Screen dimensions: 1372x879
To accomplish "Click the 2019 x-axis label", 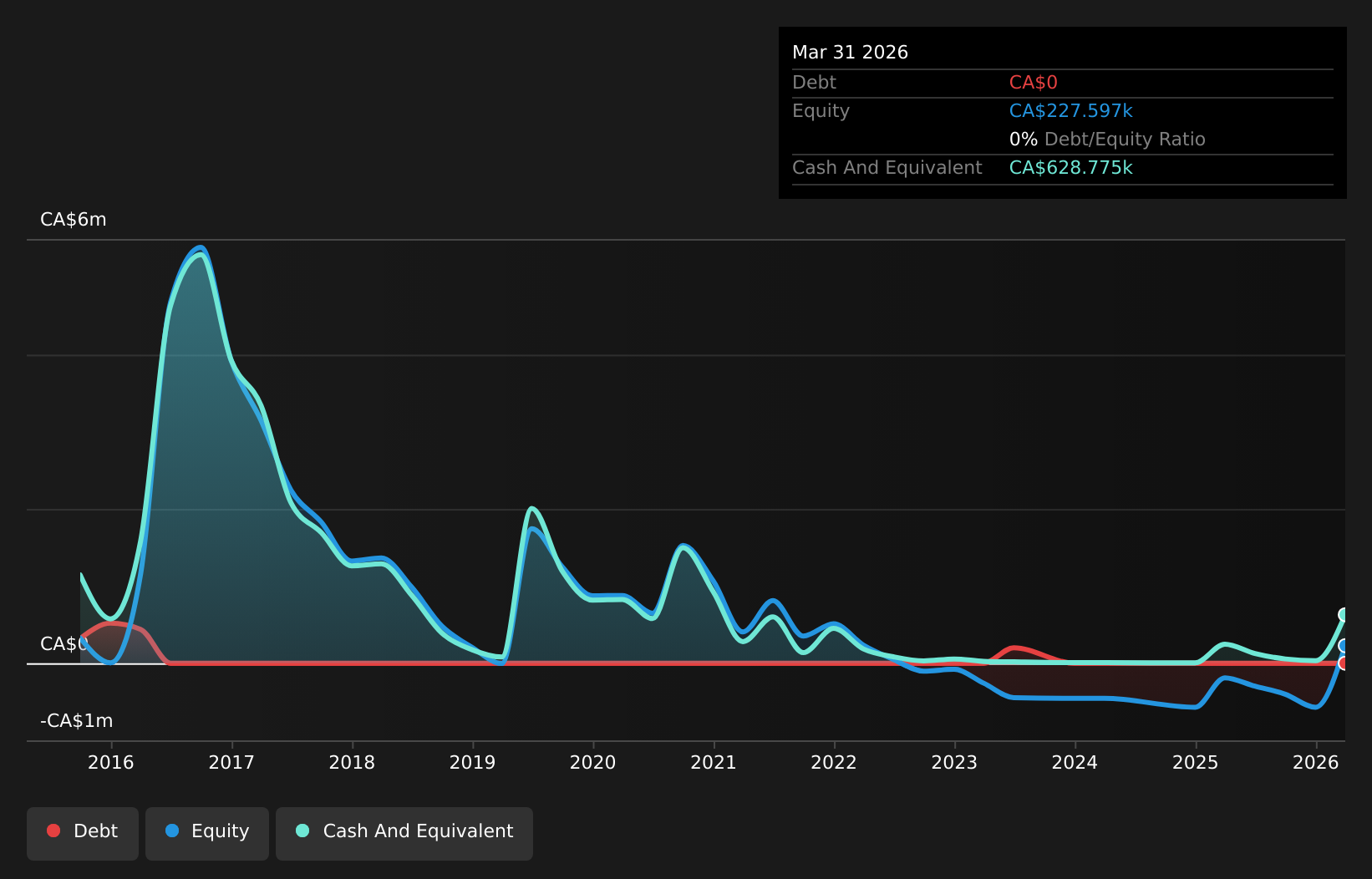I will (473, 762).
